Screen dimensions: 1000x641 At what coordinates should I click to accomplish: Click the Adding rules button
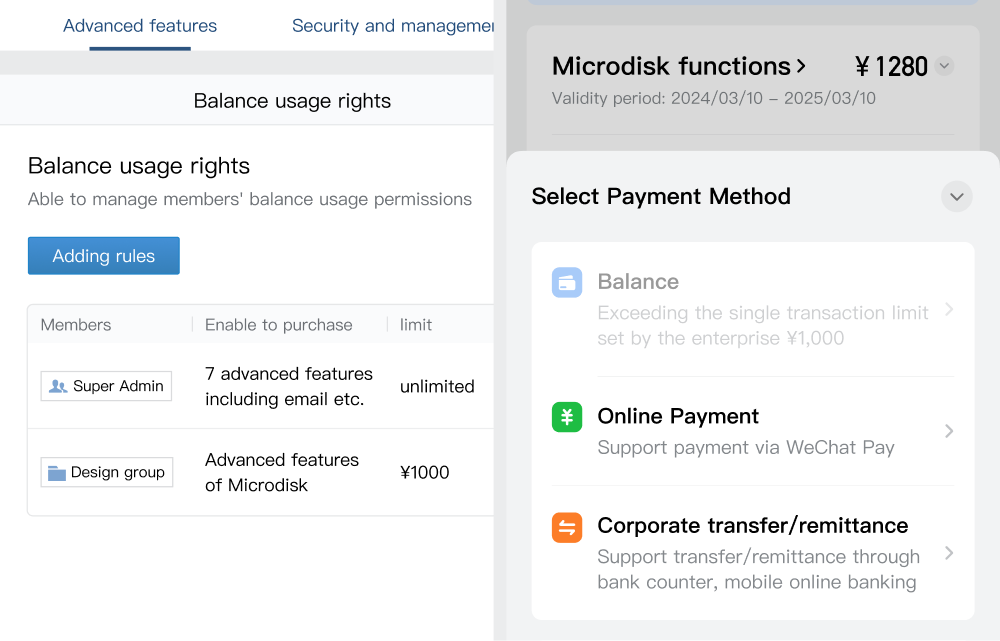(x=104, y=256)
